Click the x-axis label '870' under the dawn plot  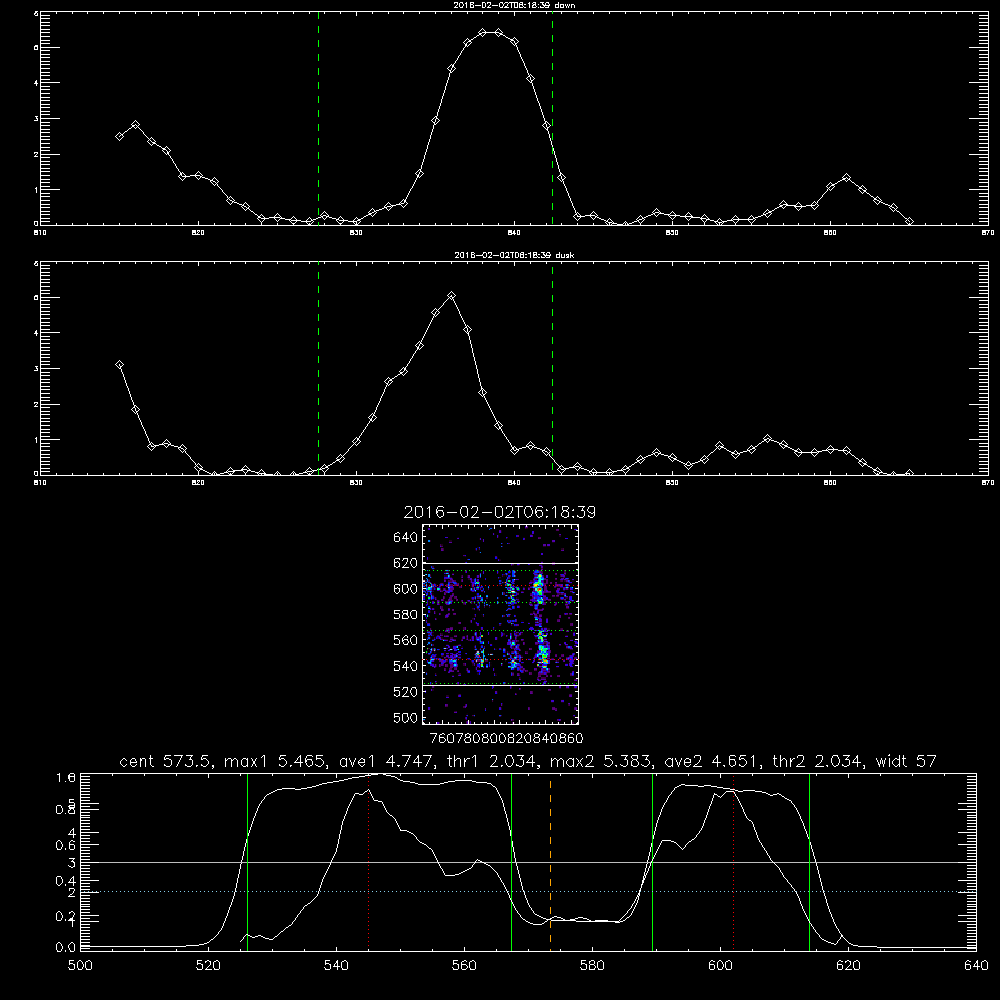[988, 233]
